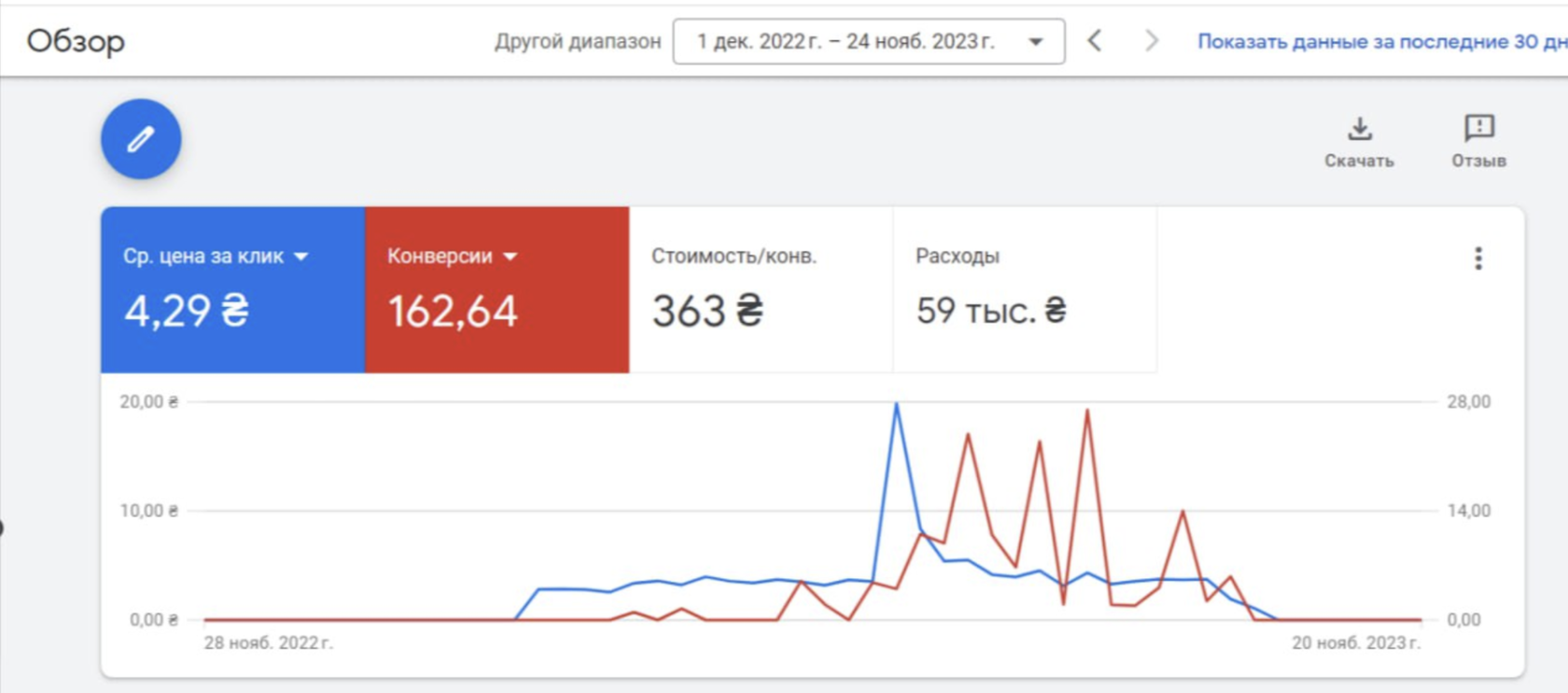Click the 14,00 right axis label
The width and height of the screenshot is (1568, 693).
(1469, 511)
